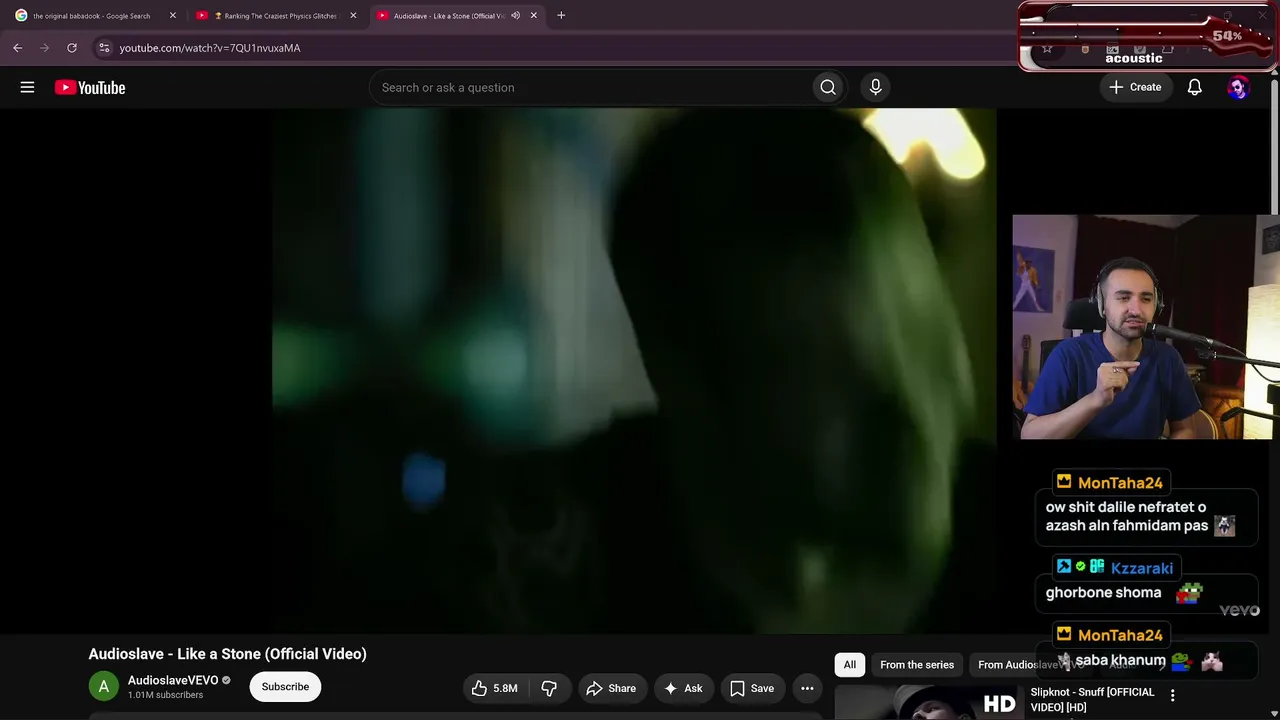Like the video with 5.8M likes
Screen dimensions: 1280x720
click(x=495, y=688)
